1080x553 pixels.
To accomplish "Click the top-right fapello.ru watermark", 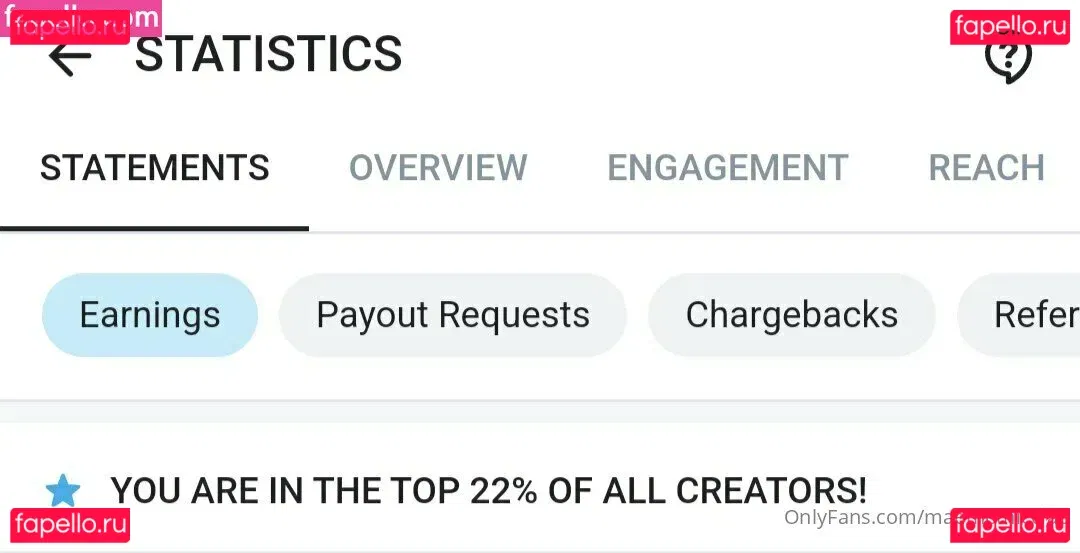I will tap(1010, 26).
